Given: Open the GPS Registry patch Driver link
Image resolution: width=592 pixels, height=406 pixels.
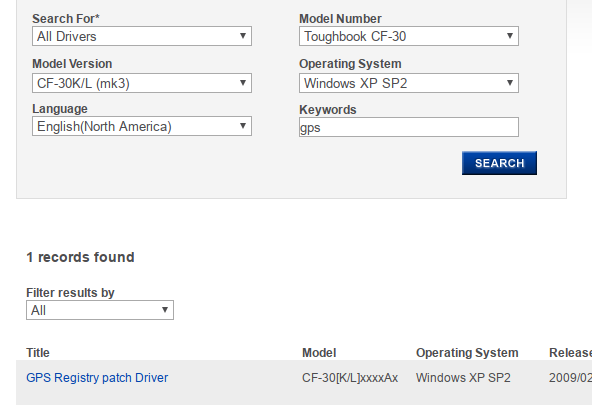Looking at the screenshot, I should point(97,378).
